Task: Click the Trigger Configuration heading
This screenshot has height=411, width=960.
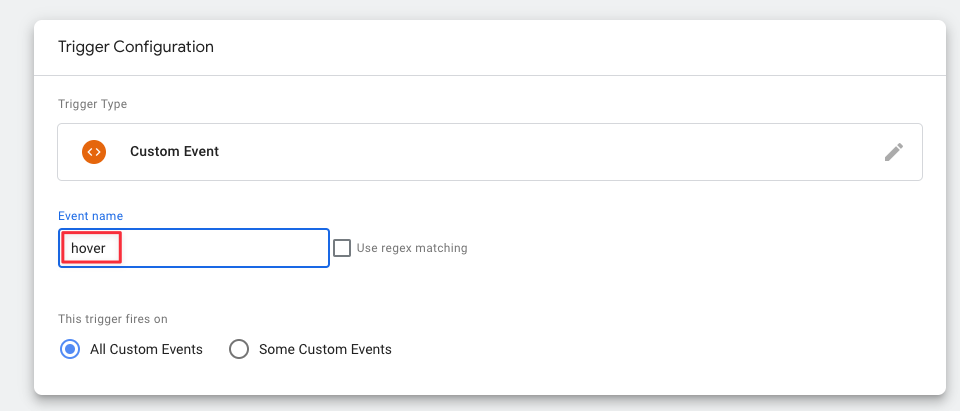Action: [136, 47]
